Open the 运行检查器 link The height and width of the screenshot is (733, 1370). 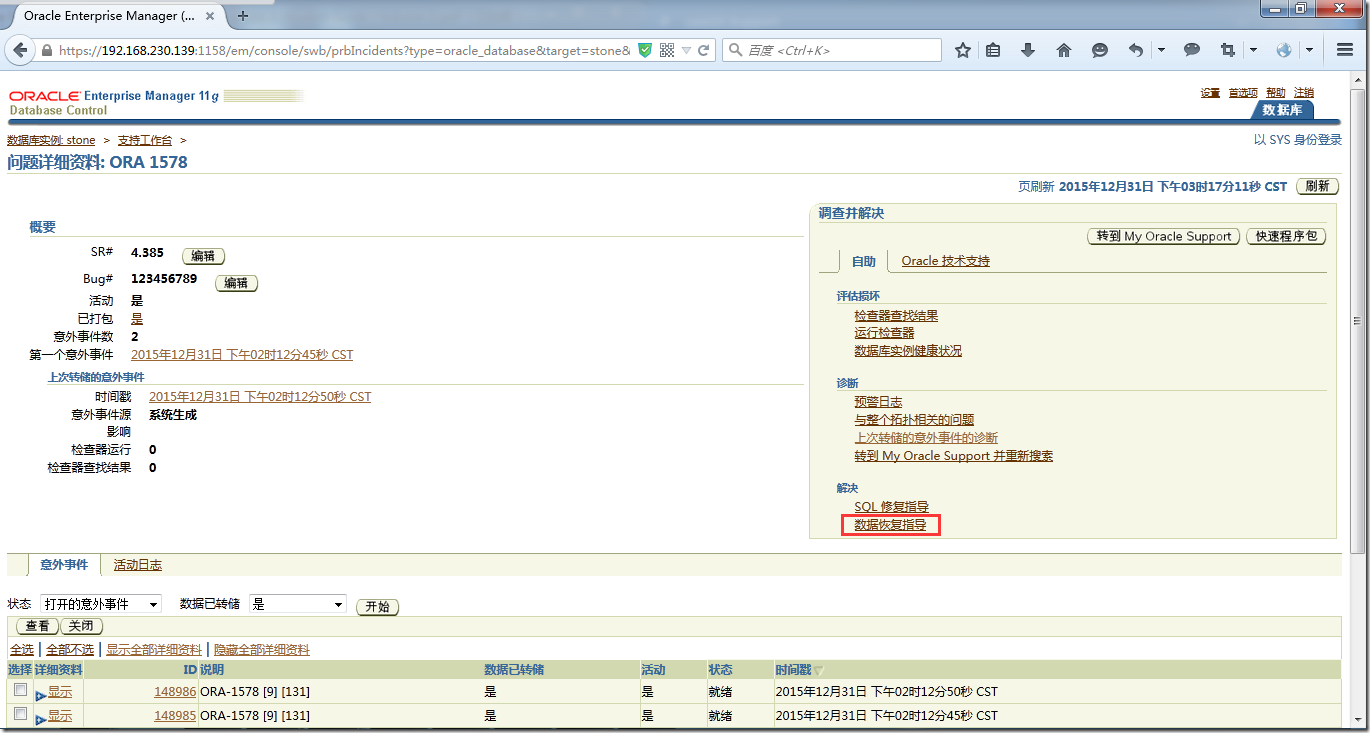pyautogui.click(x=884, y=333)
